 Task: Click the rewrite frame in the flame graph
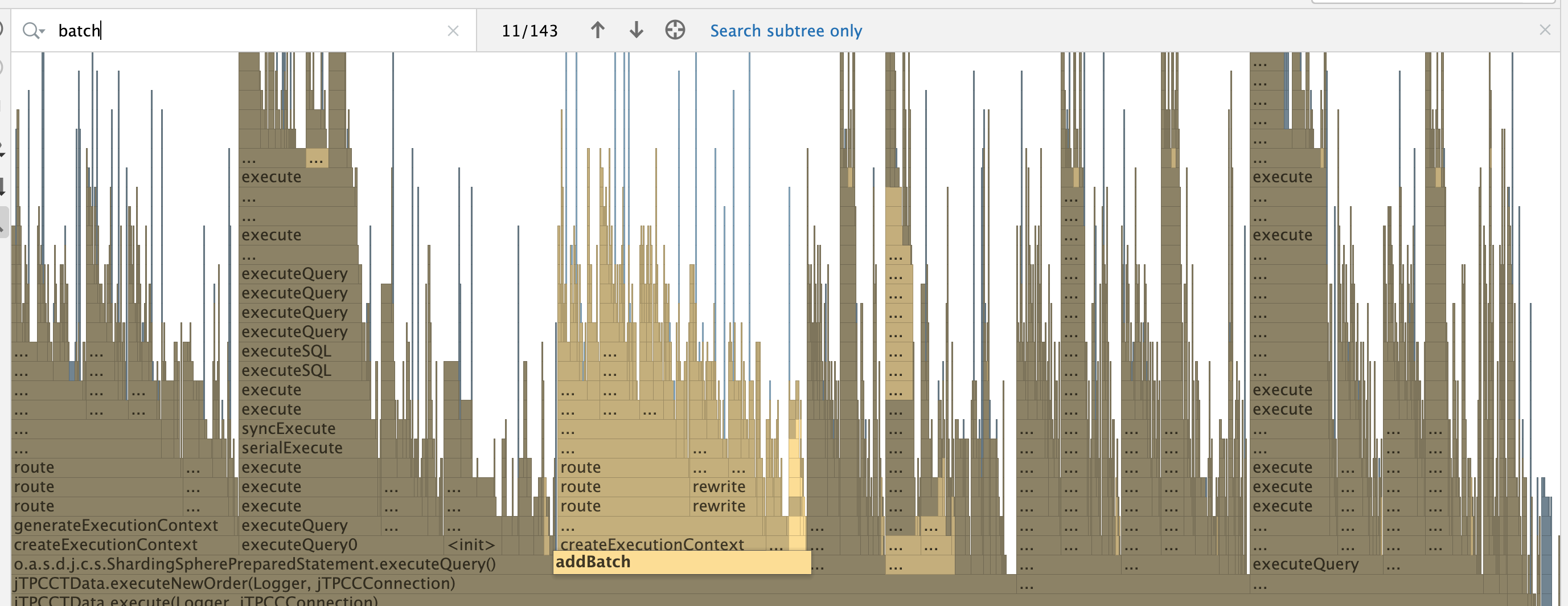point(720,486)
